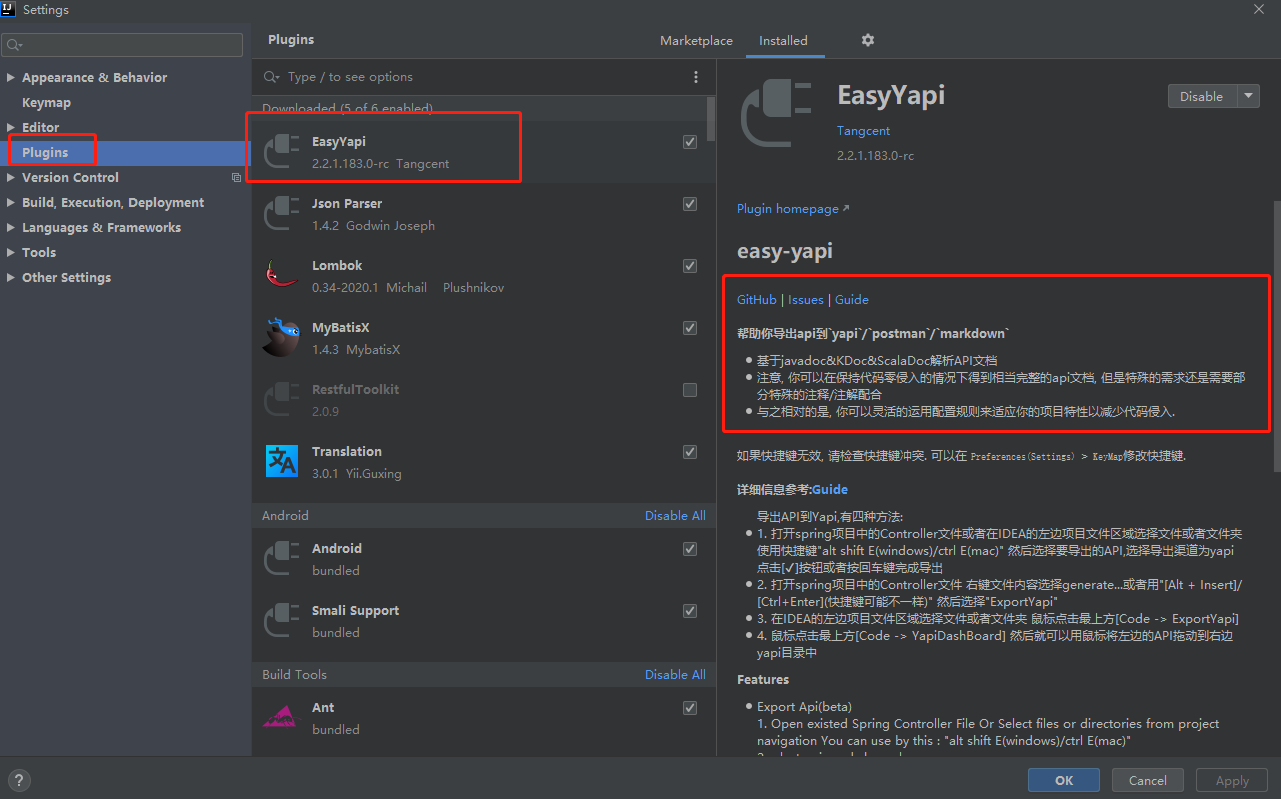
Task: Expand Build, Execution, Deployment node
Action: click(x=11, y=203)
